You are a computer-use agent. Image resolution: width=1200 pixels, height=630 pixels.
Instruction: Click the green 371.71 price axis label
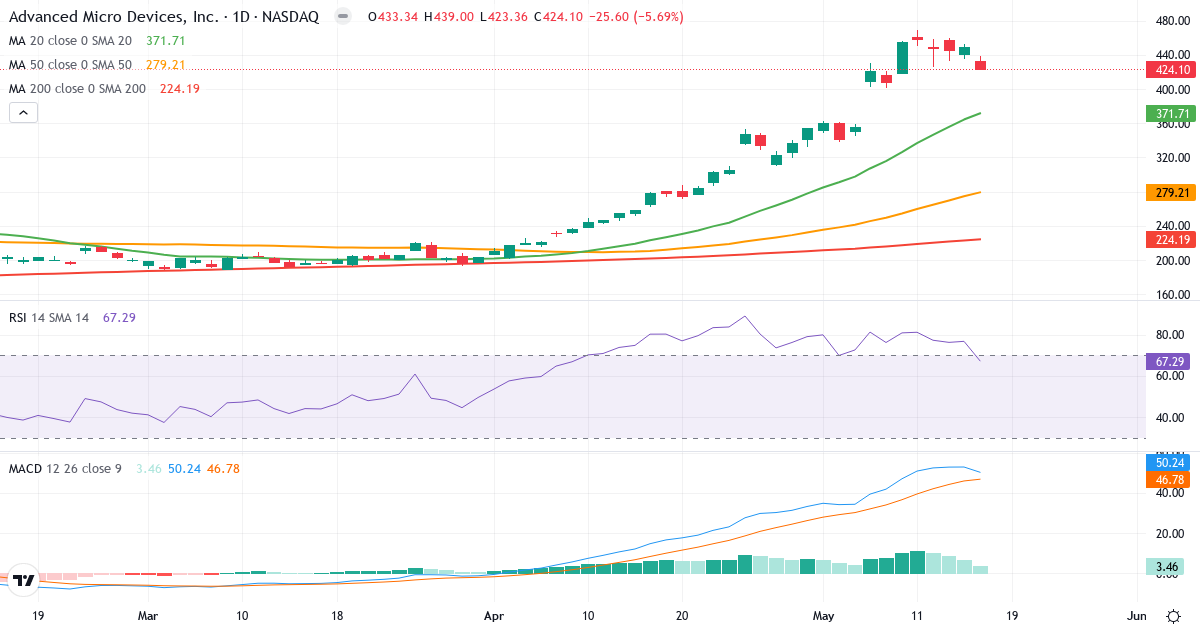(1171, 114)
